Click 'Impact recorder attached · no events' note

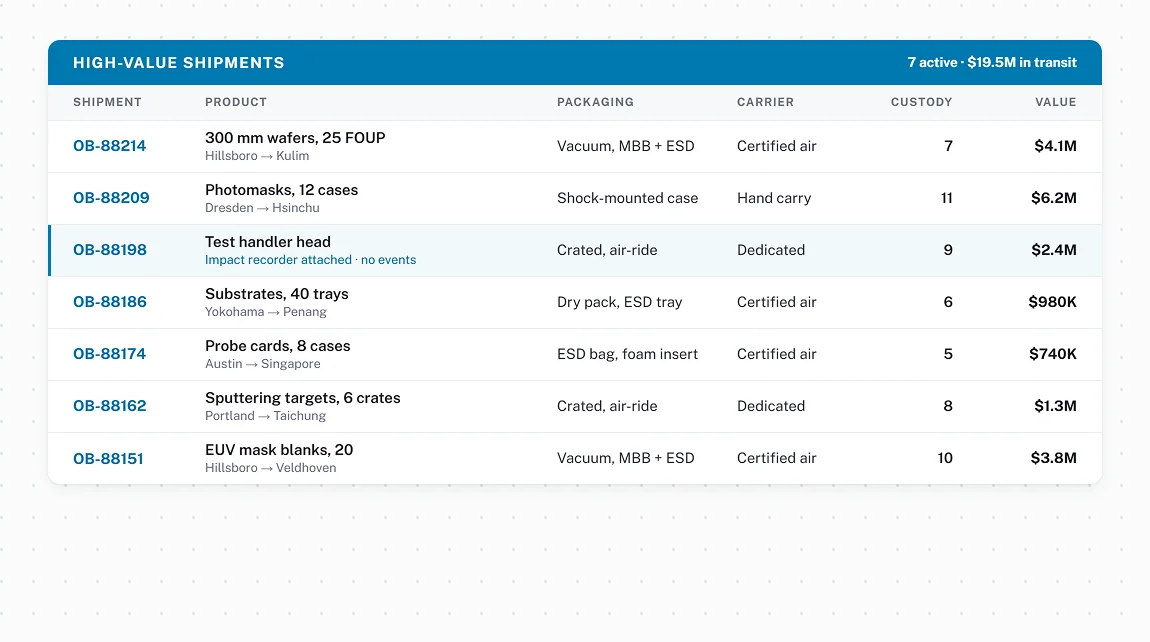[310, 260]
